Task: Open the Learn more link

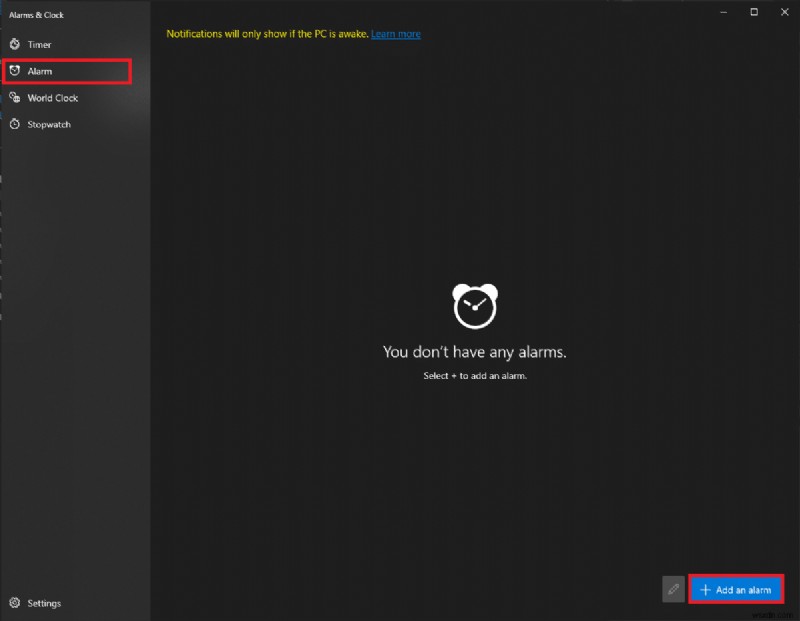Action: pyautogui.click(x=395, y=33)
